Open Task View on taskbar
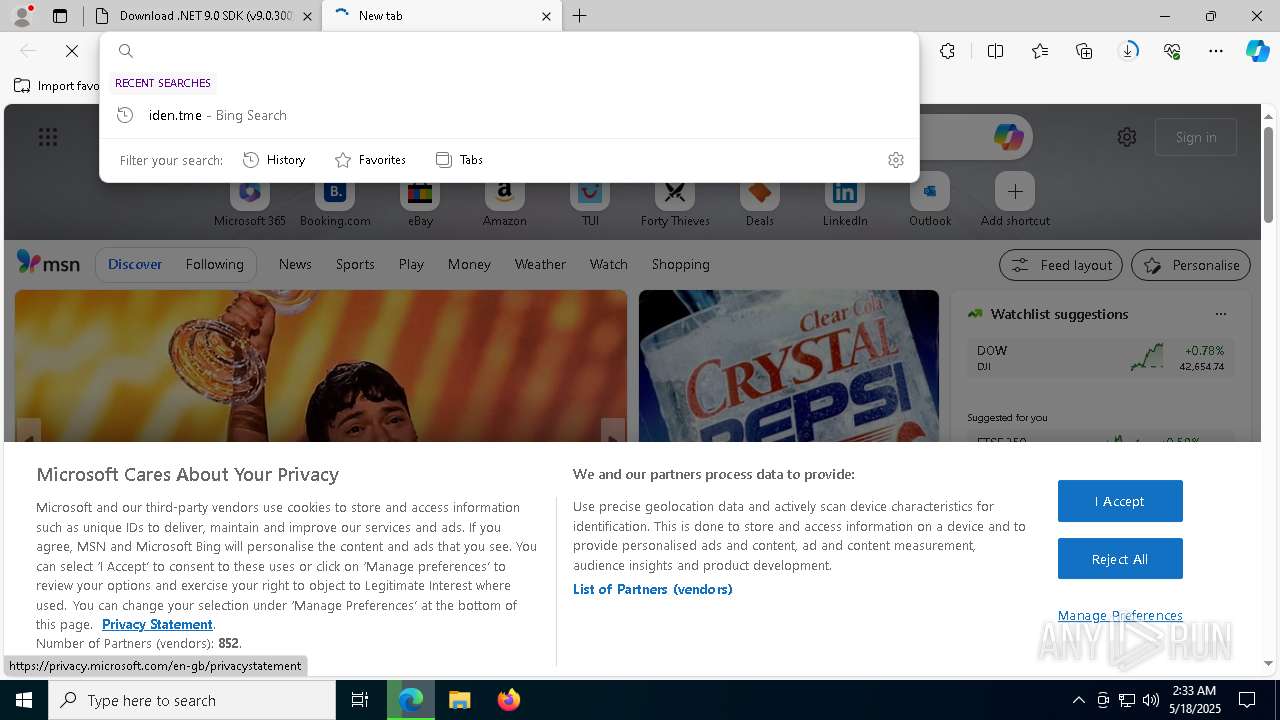1280x720 pixels. tap(360, 700)
